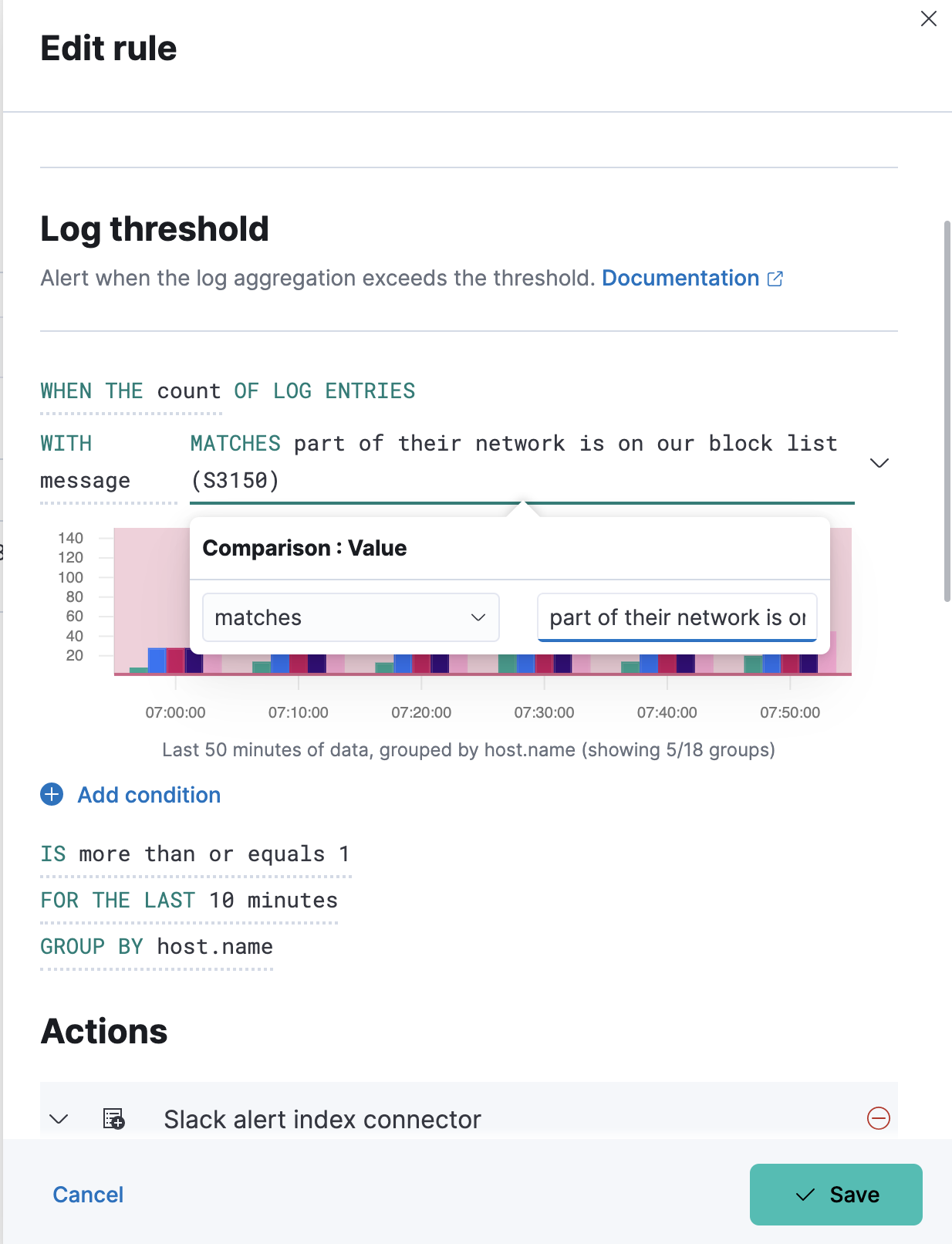This screenshot has width=952, height=1244.
Task: Open the Documentation external link icon
Action: (x=775, y=279)
